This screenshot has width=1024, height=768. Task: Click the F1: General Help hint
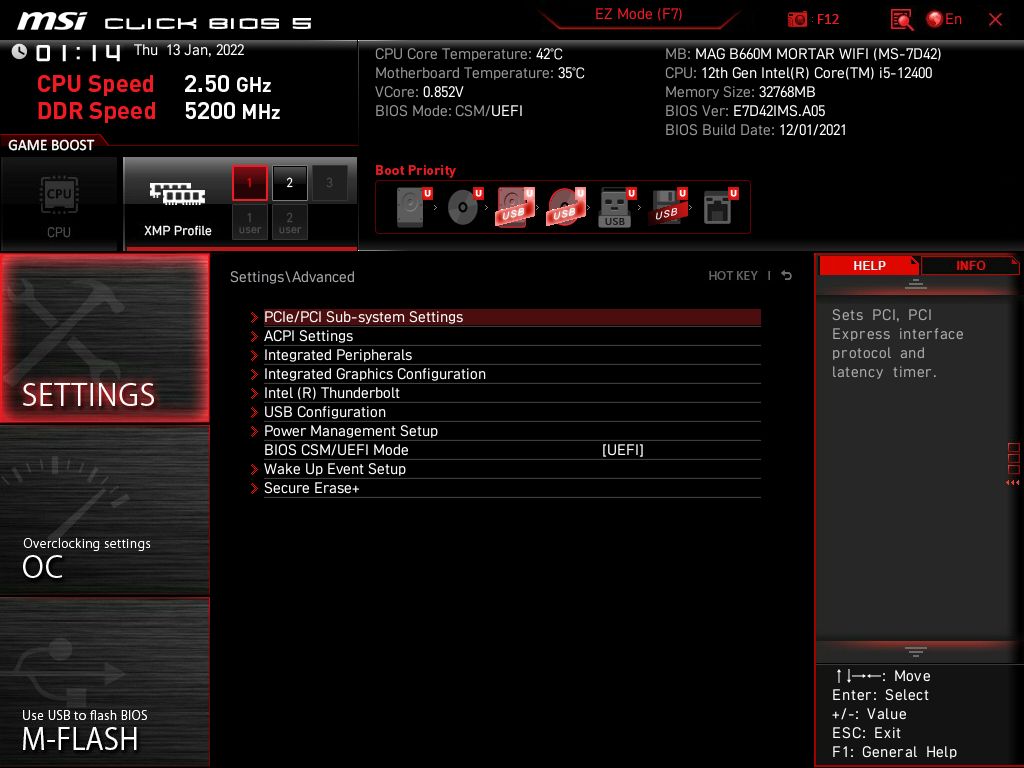point(894,752)
